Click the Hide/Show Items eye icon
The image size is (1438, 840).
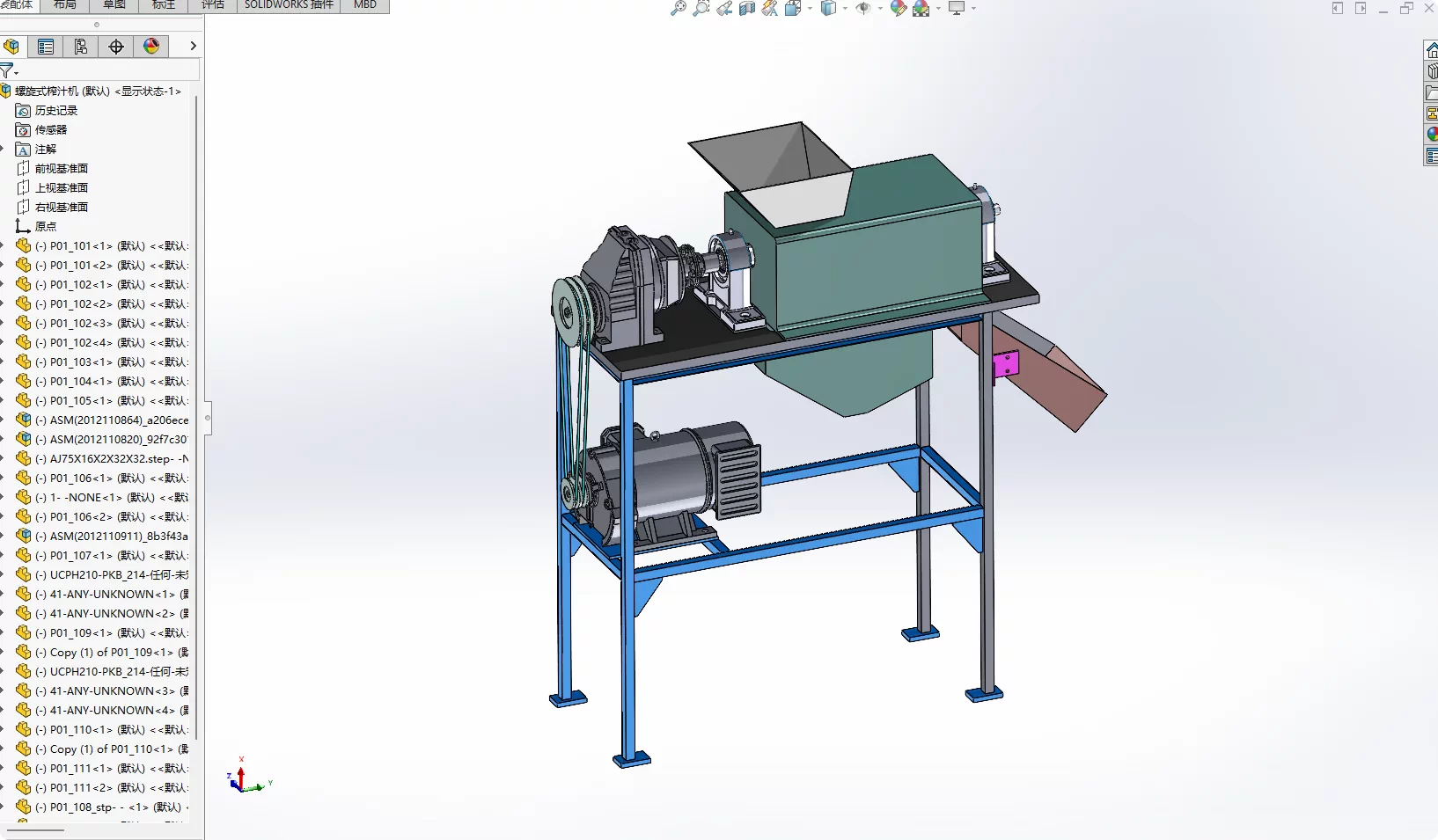point(863,8)
